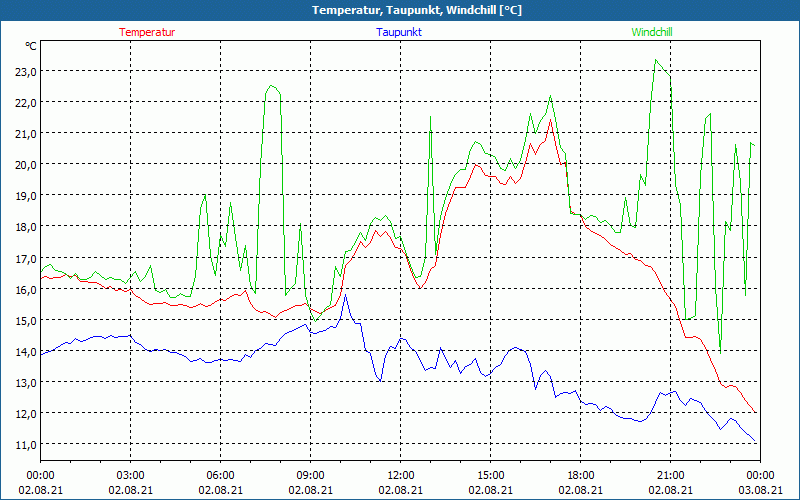The width and height of the screenshot is (800, 500).
Task: Select the 18,0 y-axis label
Action: [x=24, y=227]
